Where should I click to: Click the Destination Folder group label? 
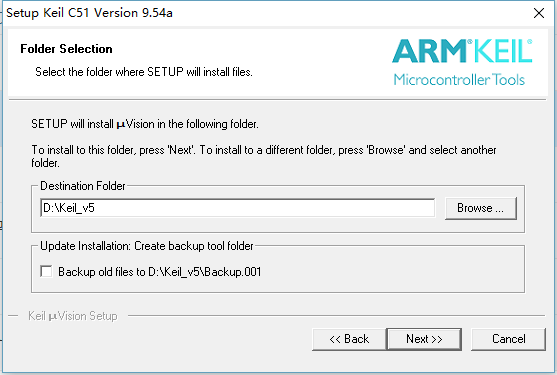(x=83, y=186)
